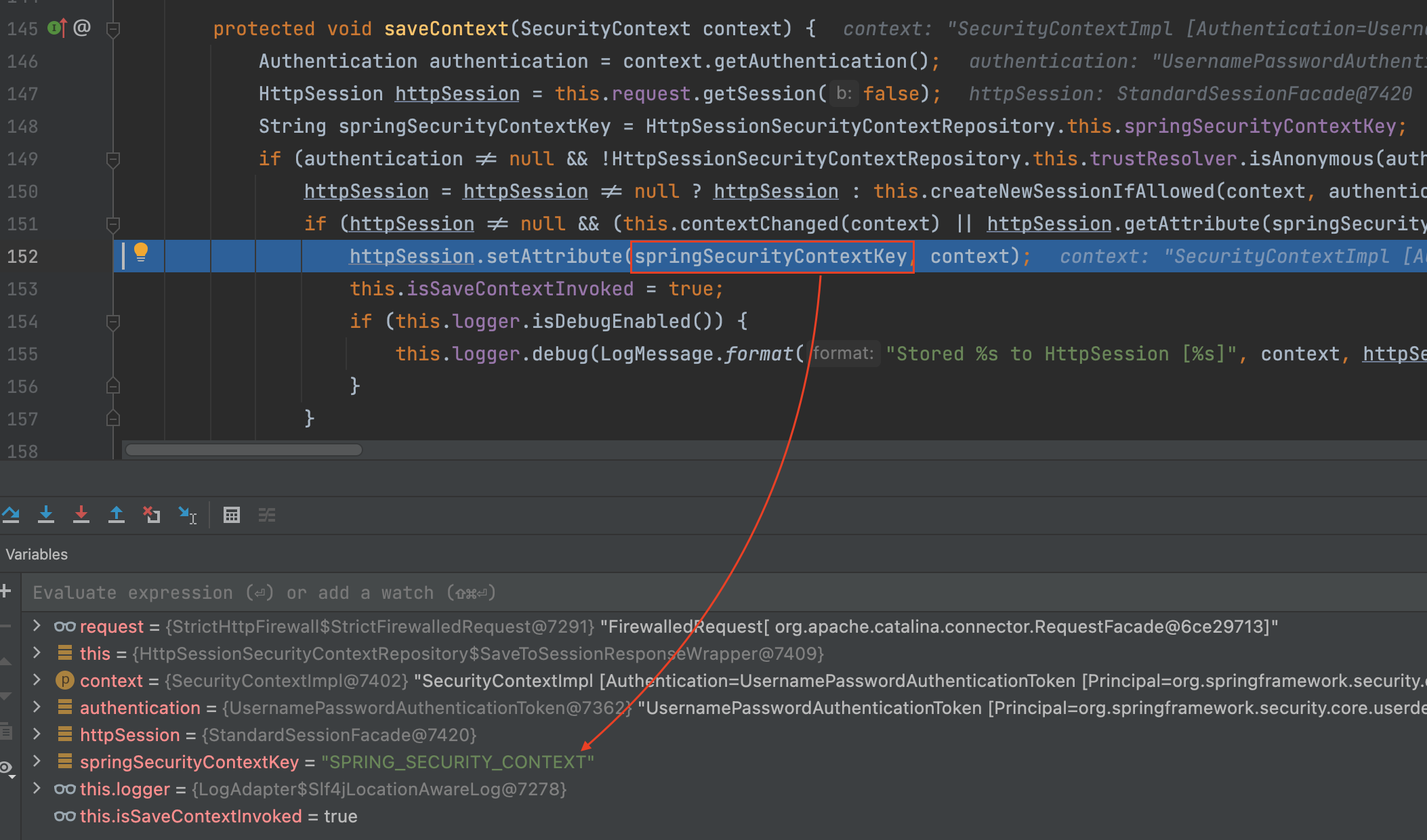Click the New Watch plus icon

(x=5, y=591)
